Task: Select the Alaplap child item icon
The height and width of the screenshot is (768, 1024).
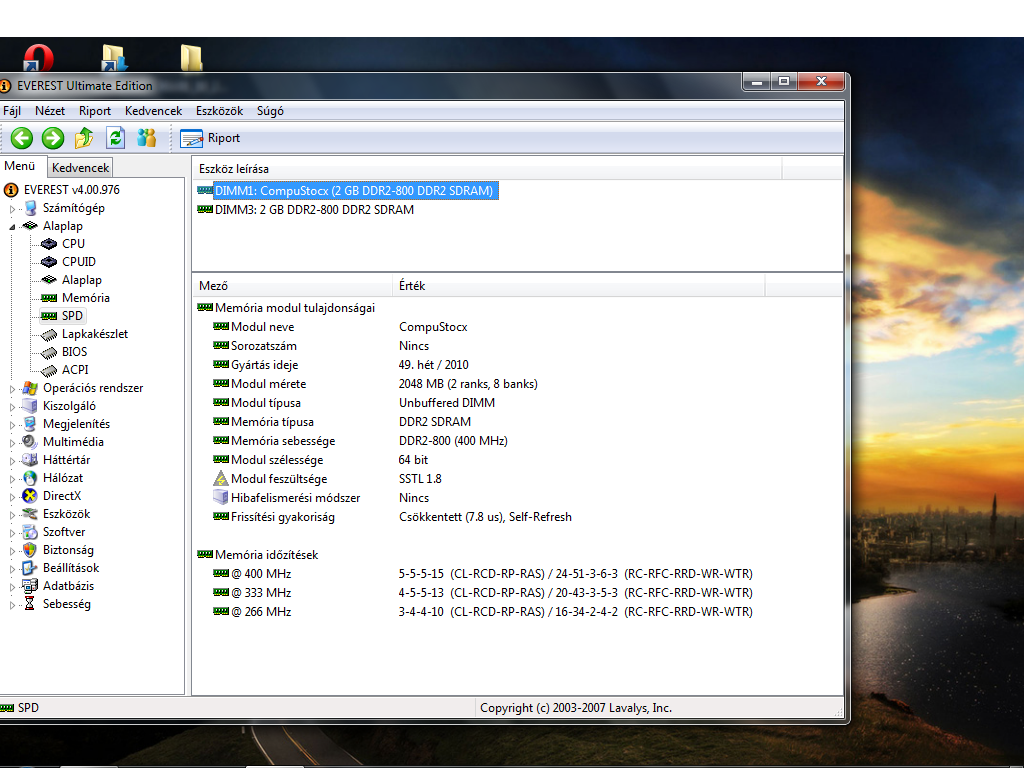Action: click(x=49, y=280)
